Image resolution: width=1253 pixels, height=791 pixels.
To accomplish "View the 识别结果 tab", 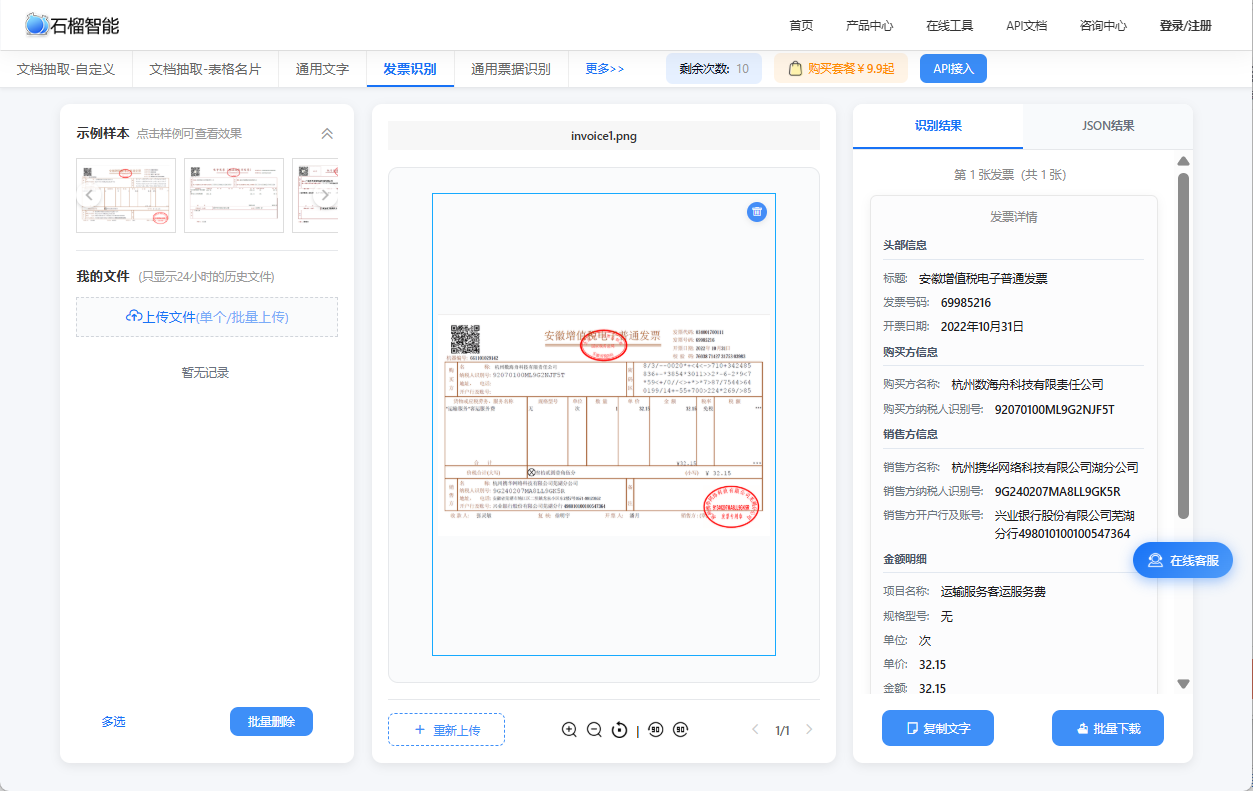I will tap(938, 126).
